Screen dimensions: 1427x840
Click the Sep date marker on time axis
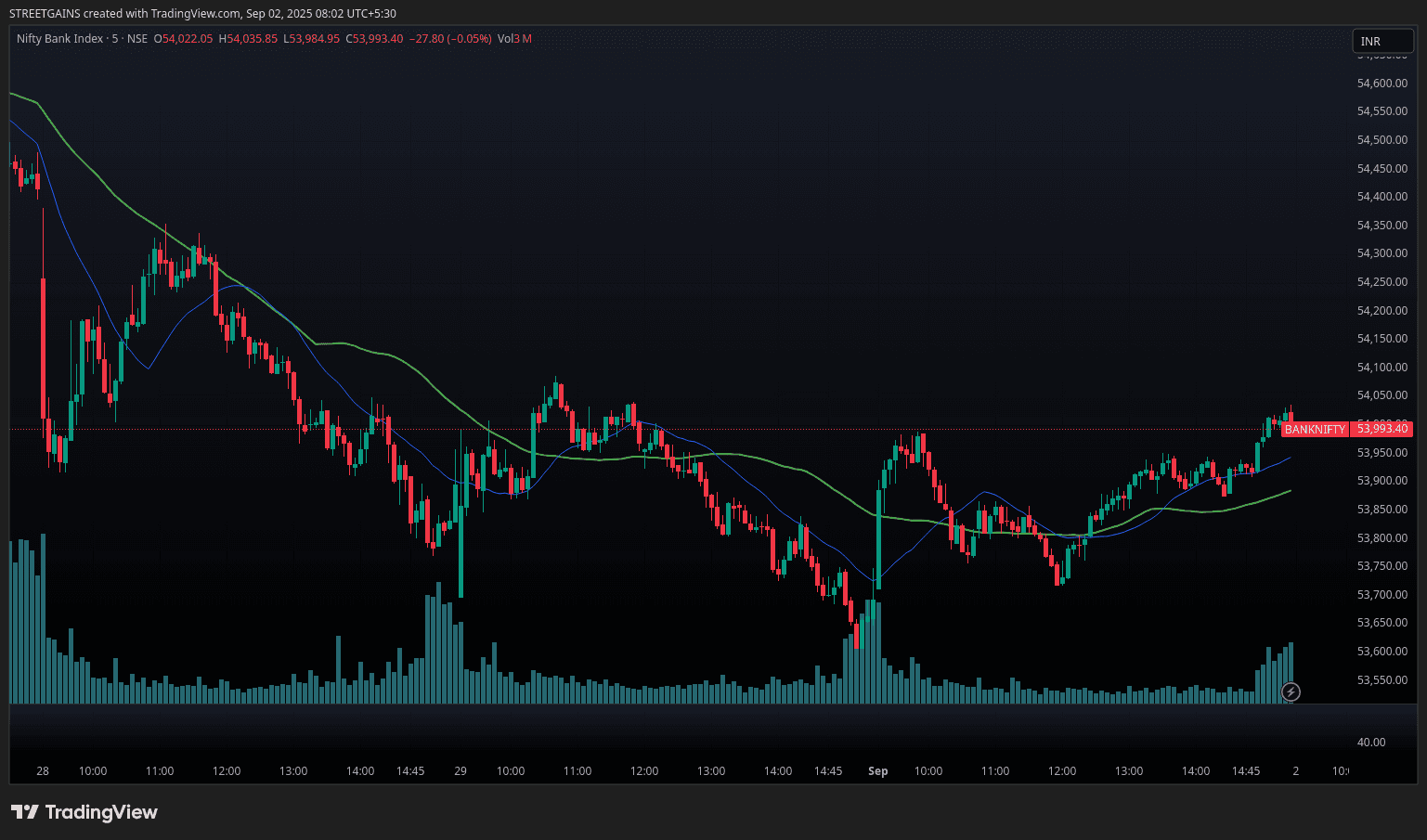tap(877, 771)
